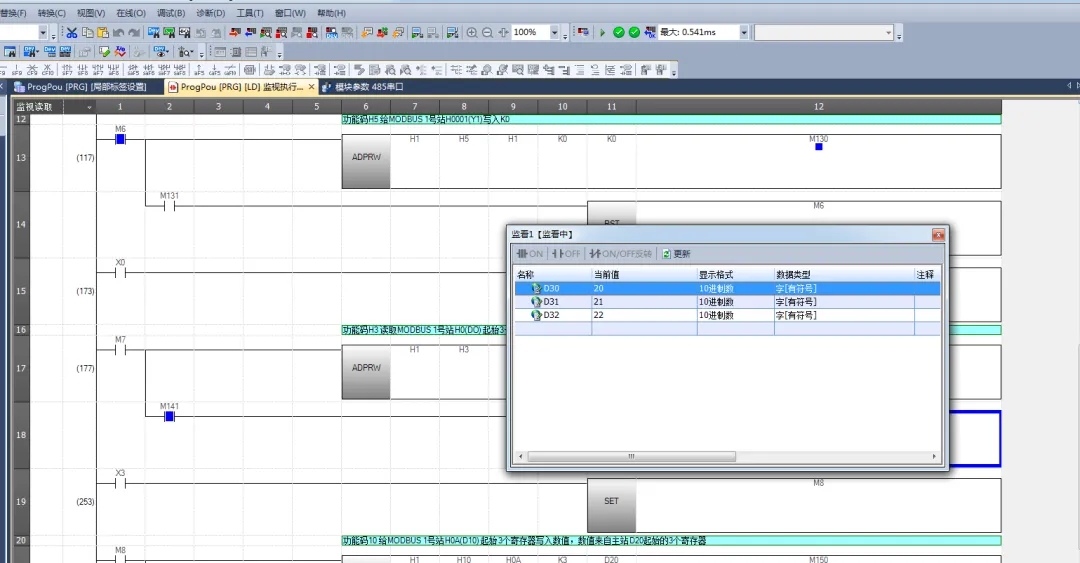This screenshot has width=1080, height=563.
Task: Click the green play arrow icon
Action: [602, 33]
